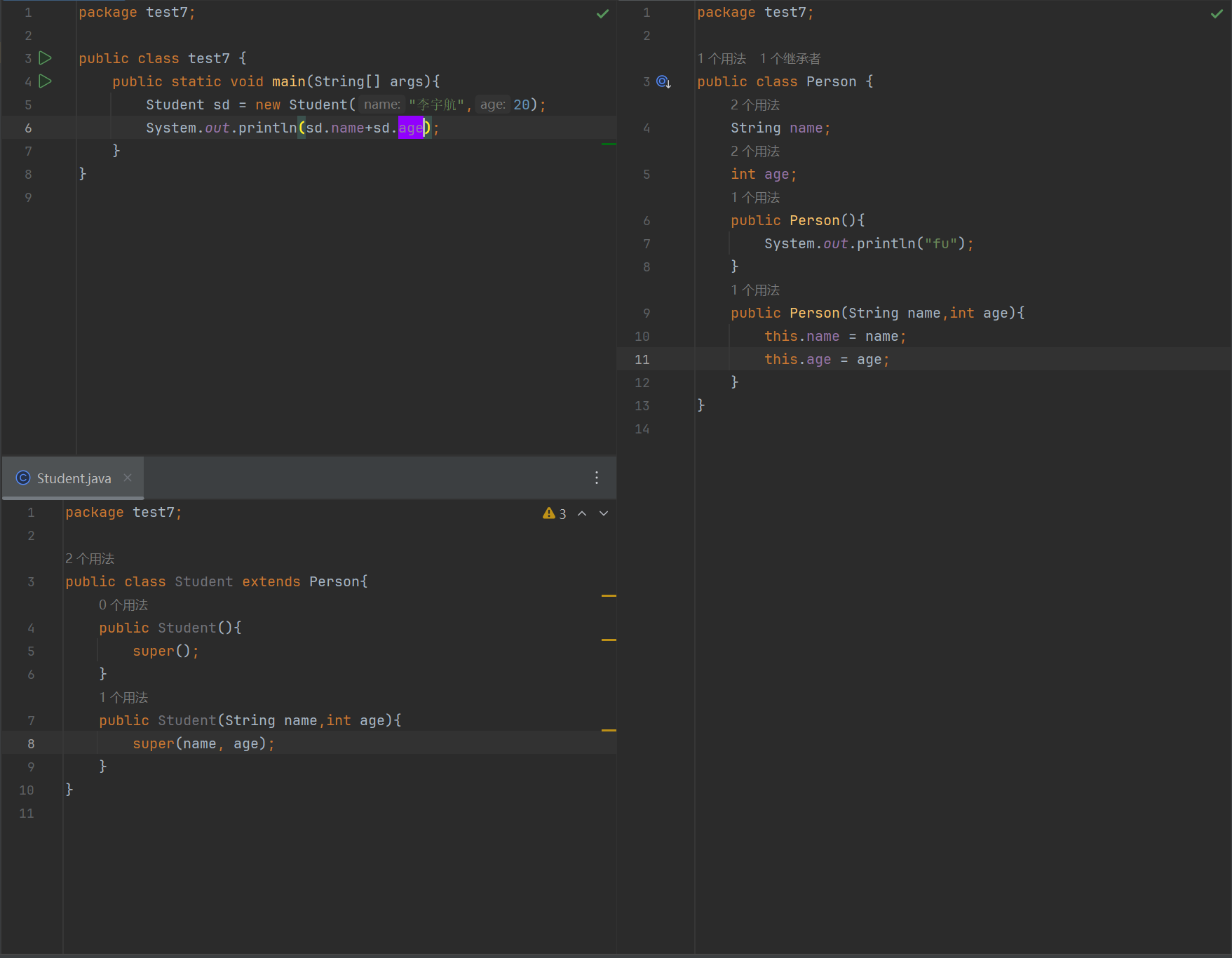Click 'extends' keyword in Student class declaration
Viewport: 1232px width, 958px height.
tap(271, 581)
